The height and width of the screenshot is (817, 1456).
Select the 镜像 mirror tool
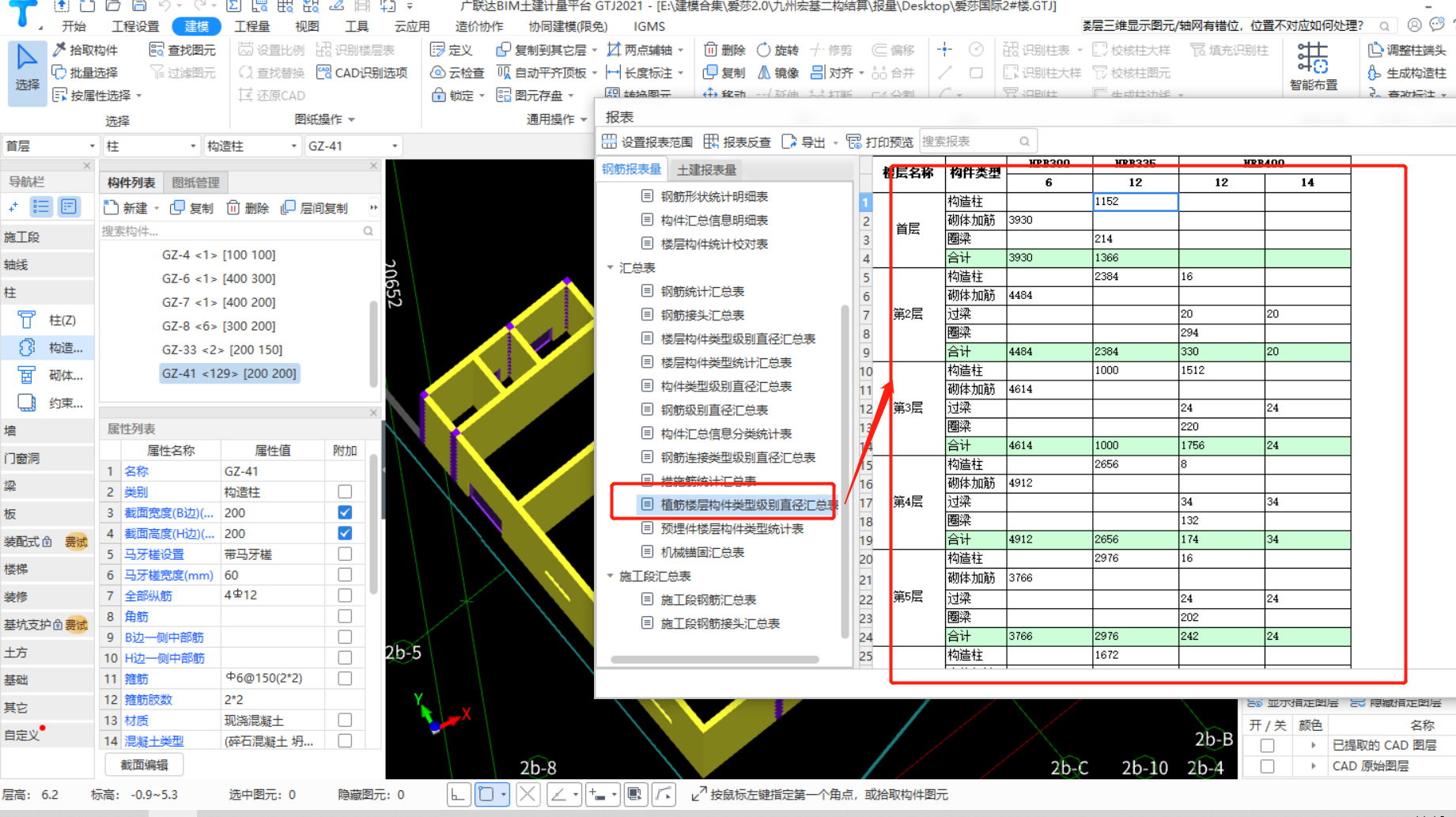click(x=778, y=73)
